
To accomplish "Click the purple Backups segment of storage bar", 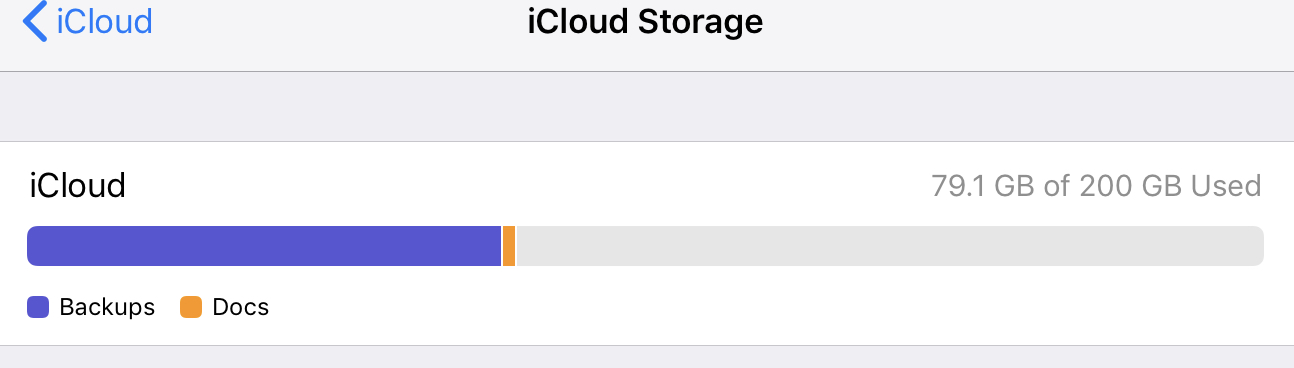I will click(263, 246).
